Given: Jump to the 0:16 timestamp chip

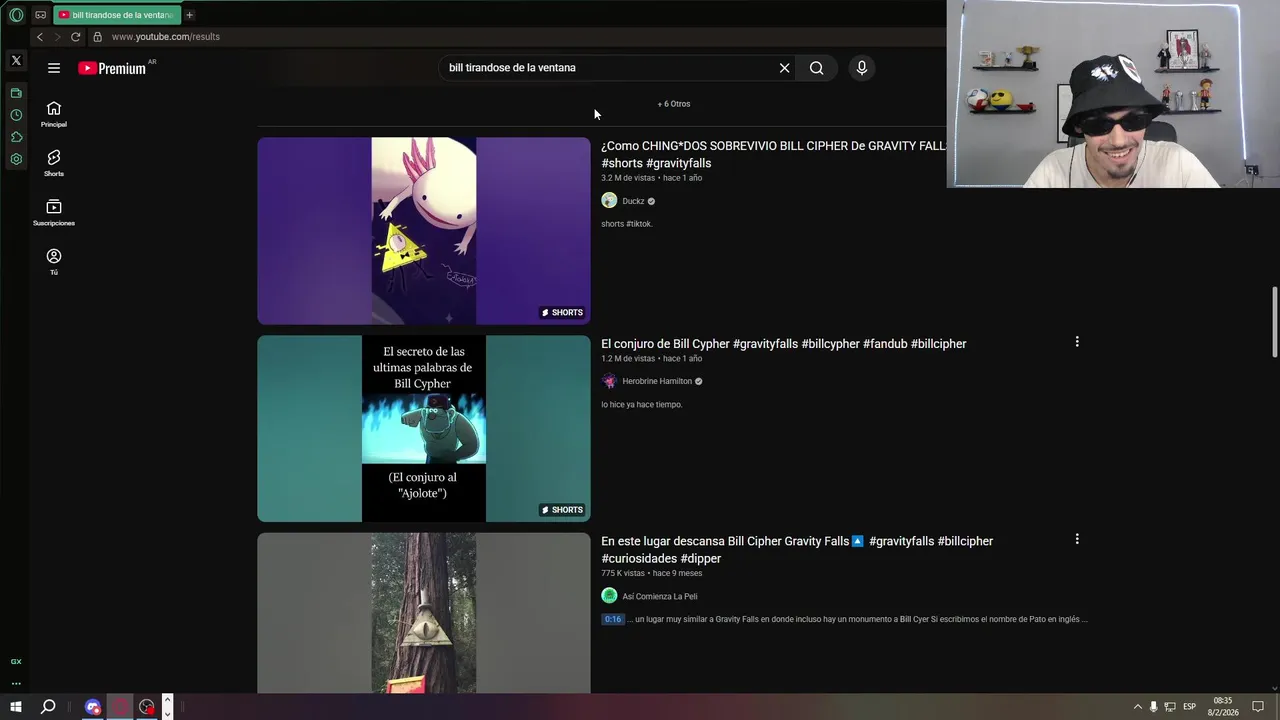Looking at the screenshot, I should 613,619.
